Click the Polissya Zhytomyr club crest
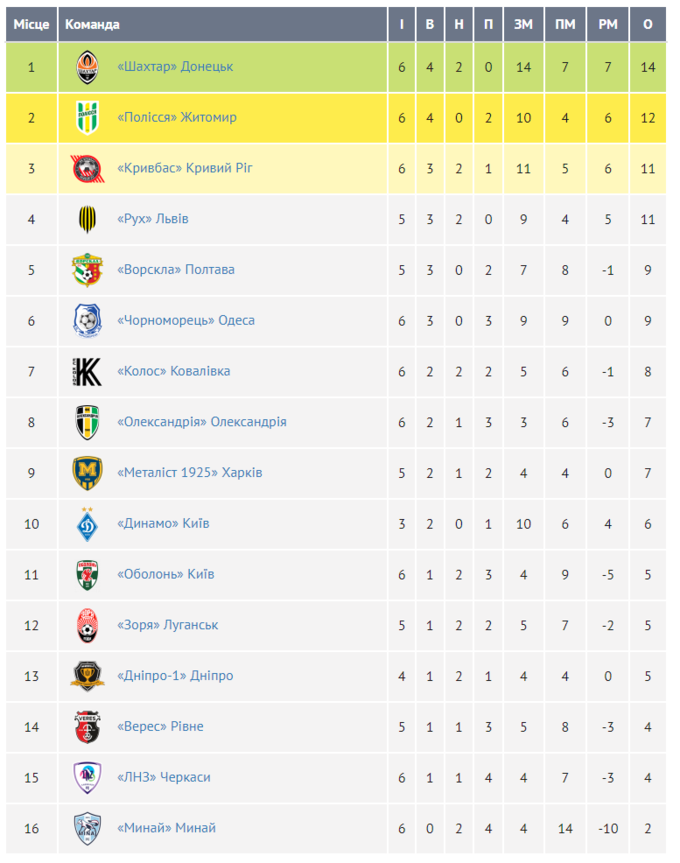 (x=87, y=118)
